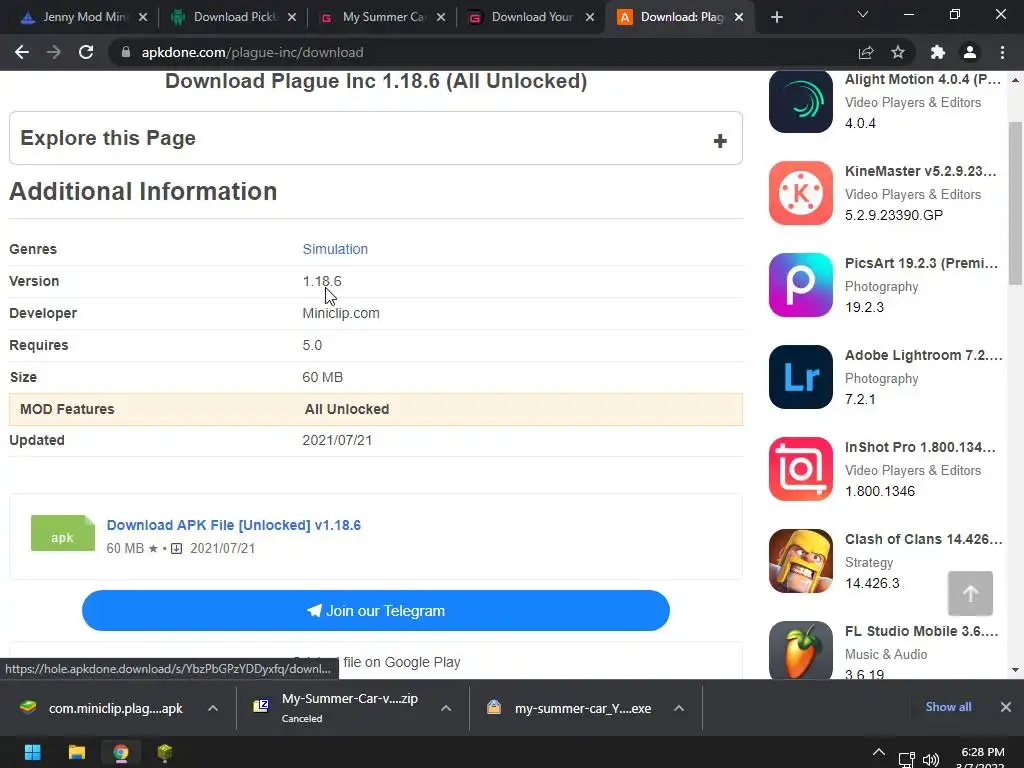1024x768 pixels.
Task: Close the Download Pickle tab
Action: (292, 17)
